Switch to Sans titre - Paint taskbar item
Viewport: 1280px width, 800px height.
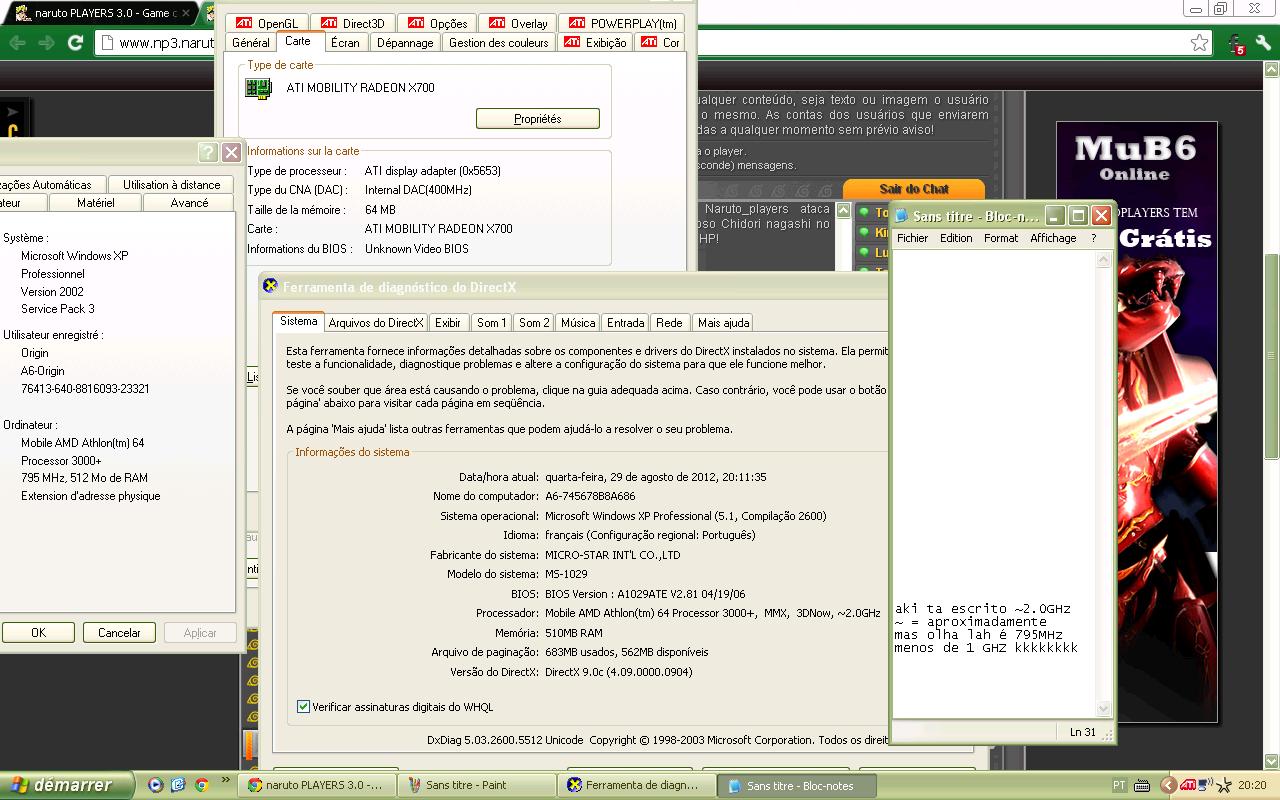(476, 785)
